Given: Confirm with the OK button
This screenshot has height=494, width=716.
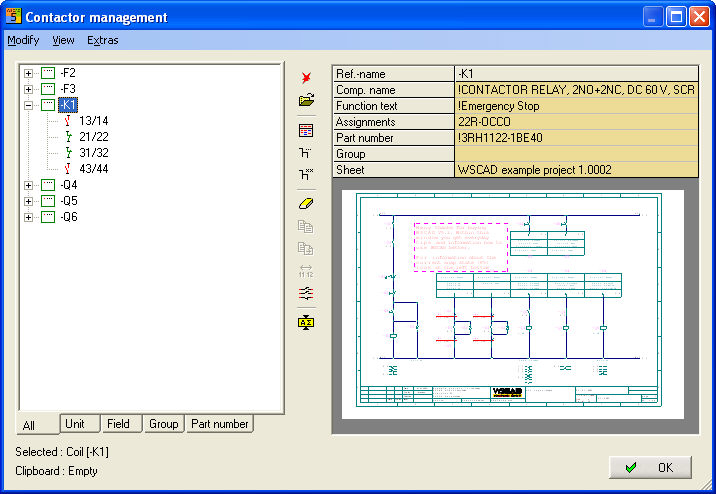Looking at the screenshot, I should pos(650,468).
